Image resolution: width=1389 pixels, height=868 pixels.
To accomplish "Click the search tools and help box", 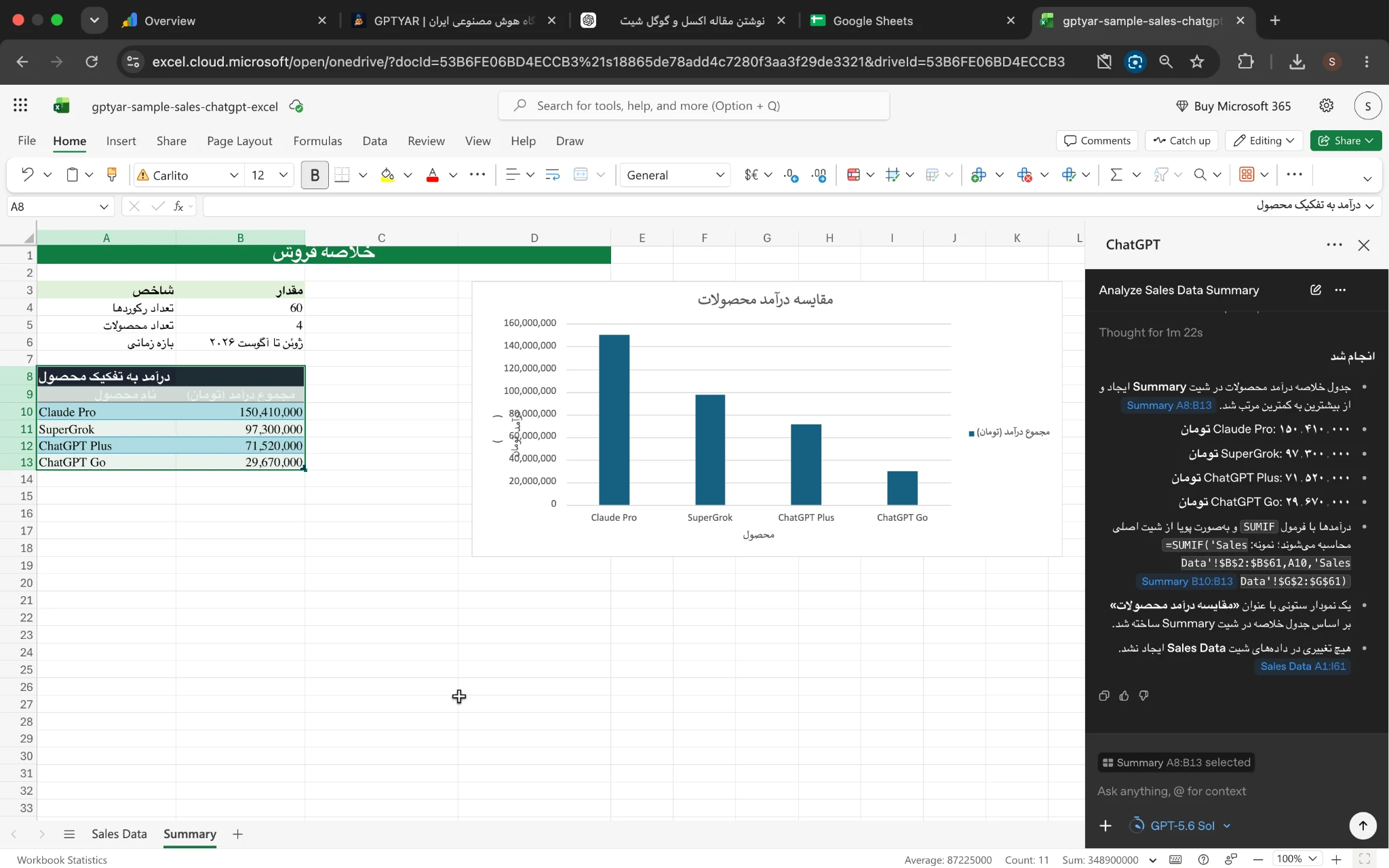I will tap(693, 106).
